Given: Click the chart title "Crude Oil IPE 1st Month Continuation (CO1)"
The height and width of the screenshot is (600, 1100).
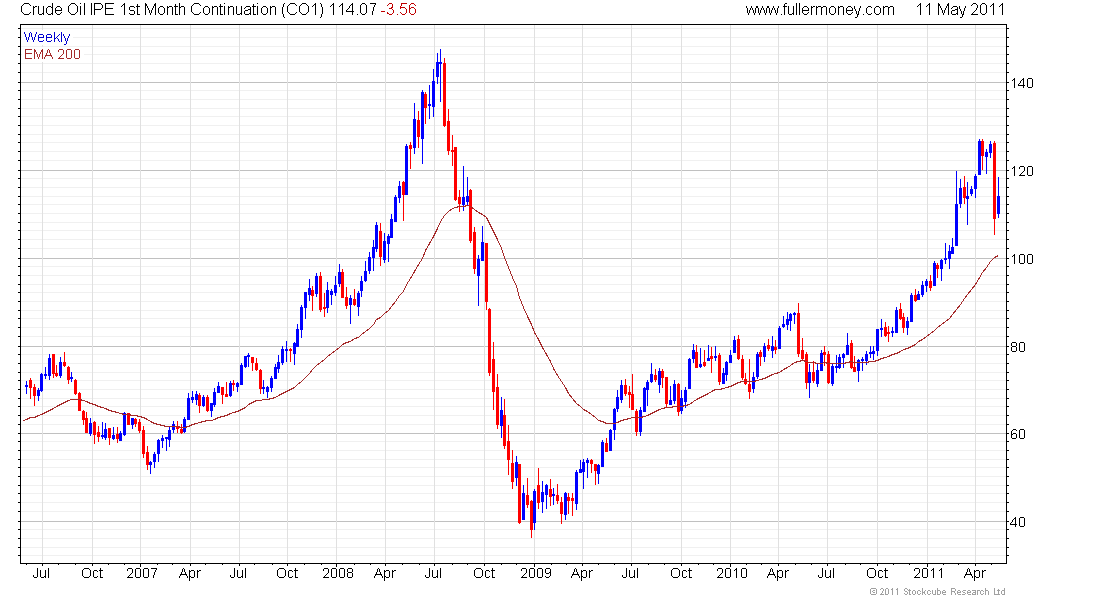Looking at the screenshot, I should [x=172, y=10].
